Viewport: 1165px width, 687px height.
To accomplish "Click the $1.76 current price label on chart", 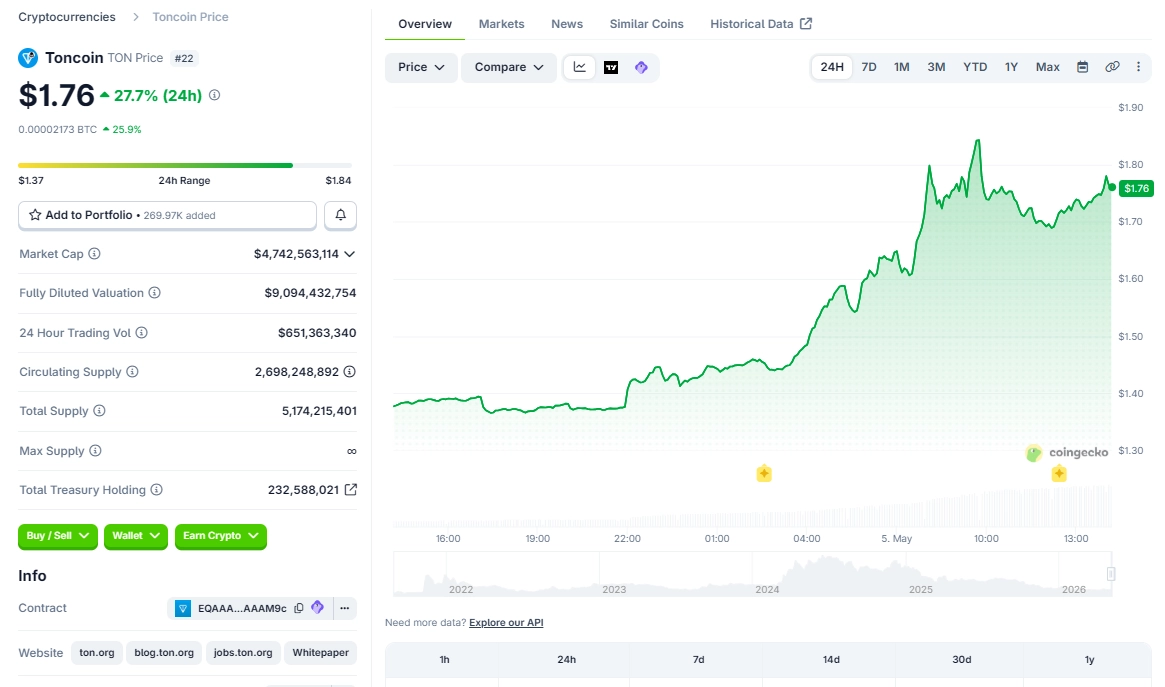I will click(1136, 188).
